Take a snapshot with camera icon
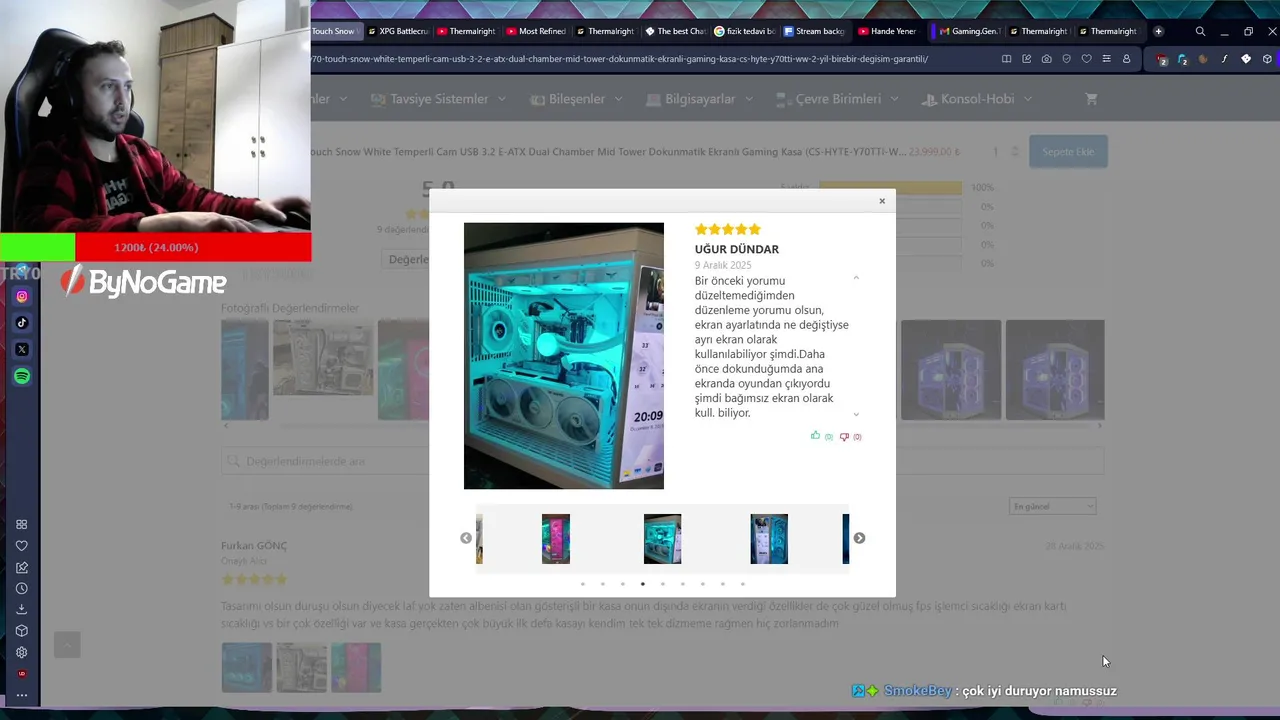This screenshot has width=1280, height=720. (1046, 59)
